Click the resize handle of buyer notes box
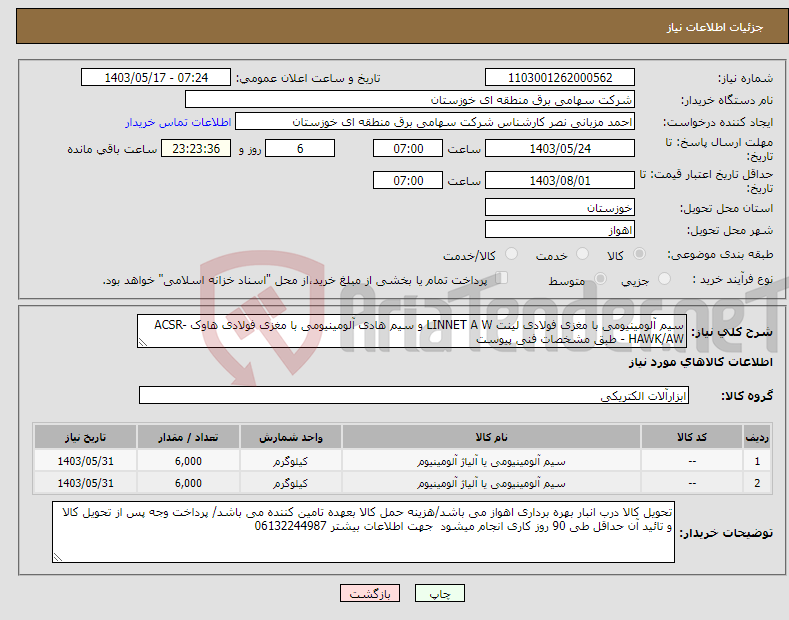Image resolution: width=789 pixels, height=620 pixels. [58, 557]
